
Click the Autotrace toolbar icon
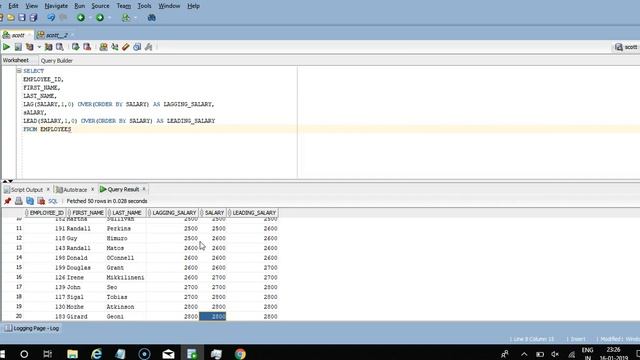click(x=49, y=47)
